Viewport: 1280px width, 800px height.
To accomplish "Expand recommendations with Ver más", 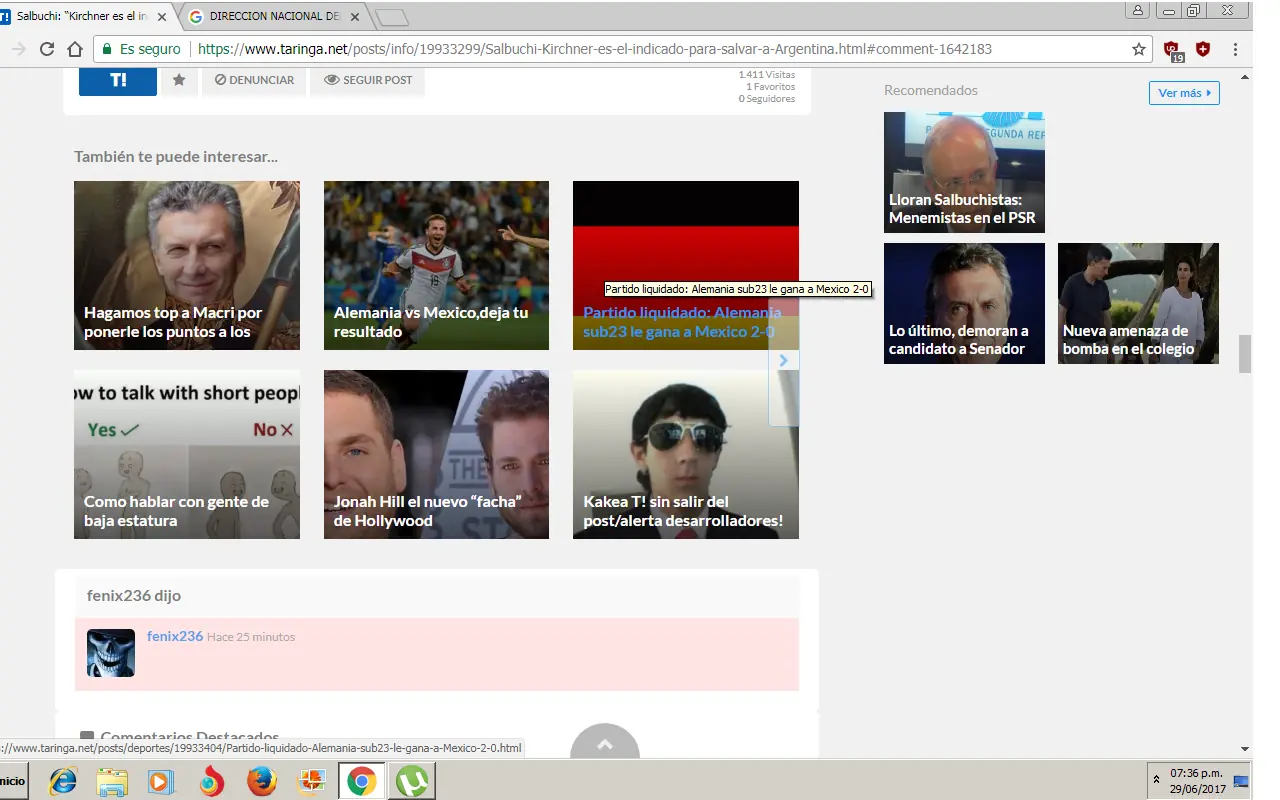I will pos(1183,93).
